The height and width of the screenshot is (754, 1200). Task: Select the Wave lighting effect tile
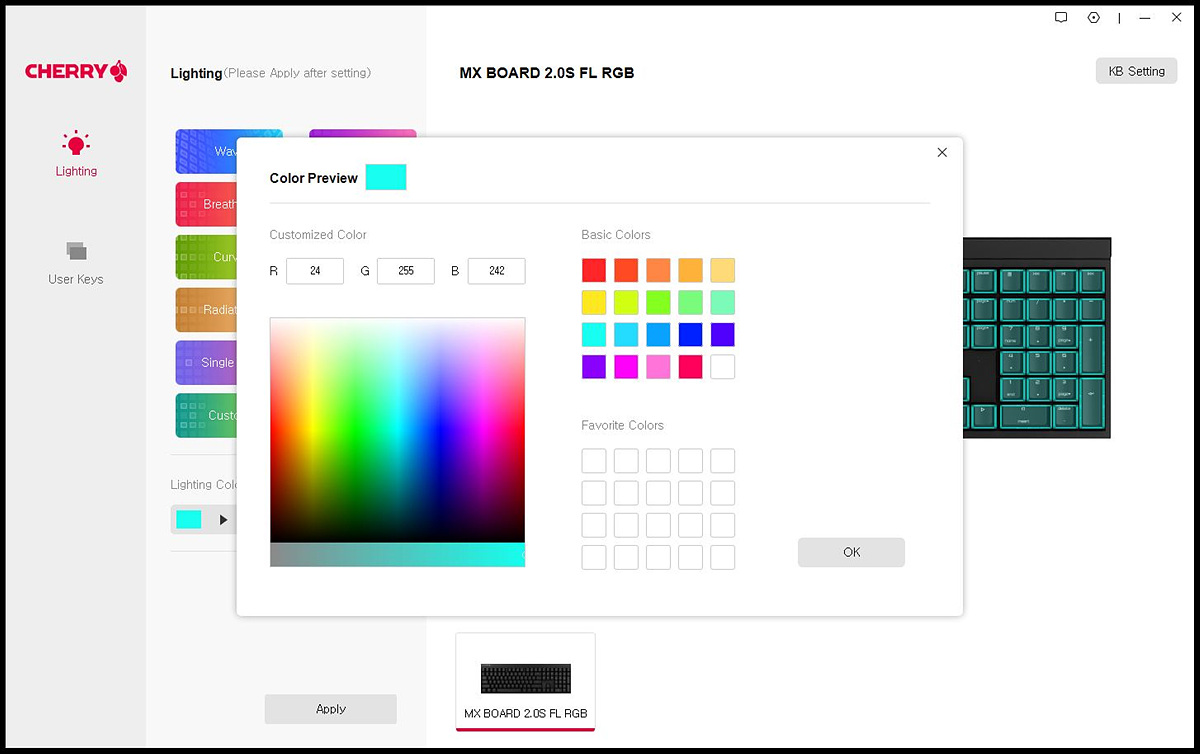[205, 151]
